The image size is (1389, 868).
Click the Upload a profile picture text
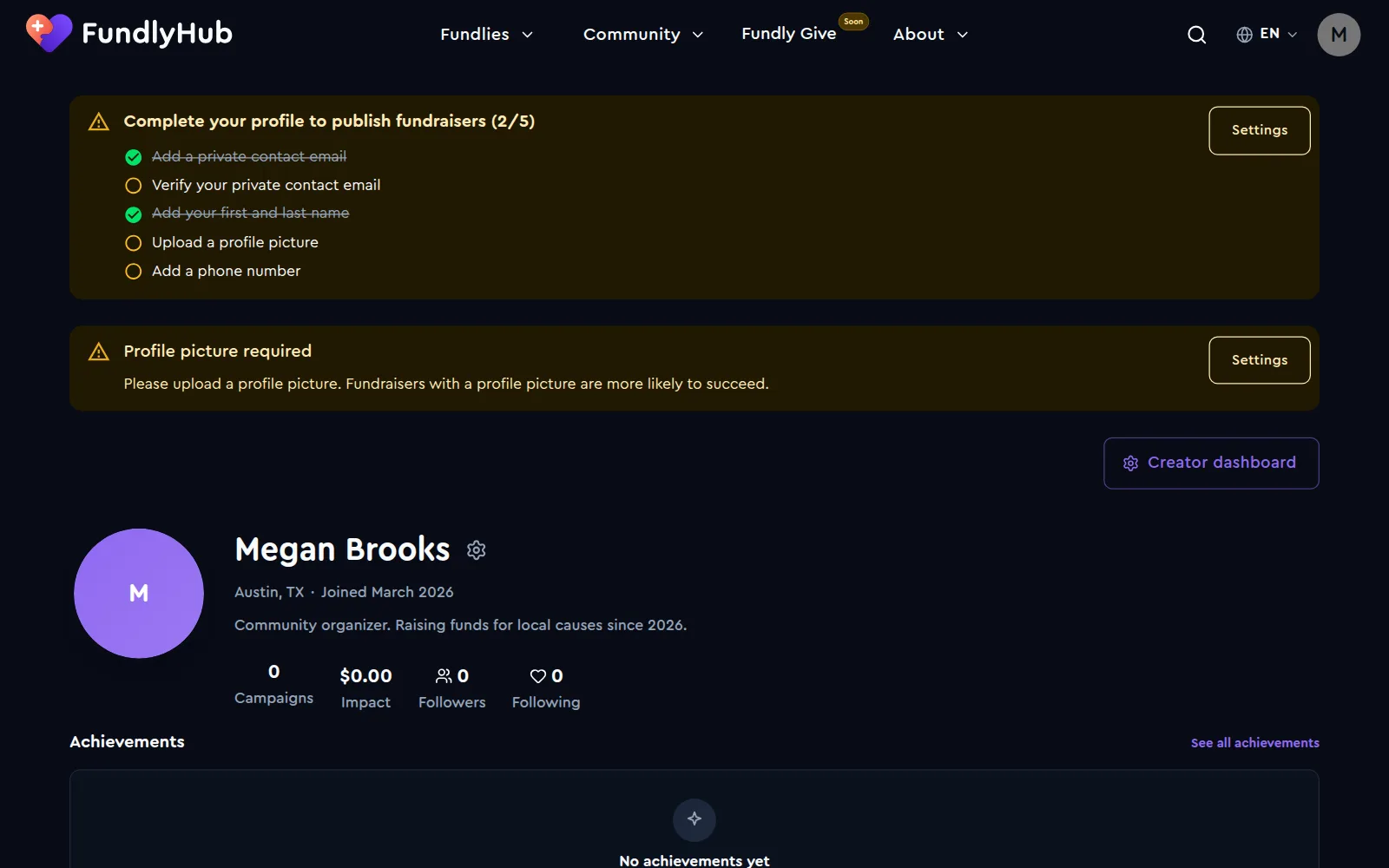[x=235, y=242]
